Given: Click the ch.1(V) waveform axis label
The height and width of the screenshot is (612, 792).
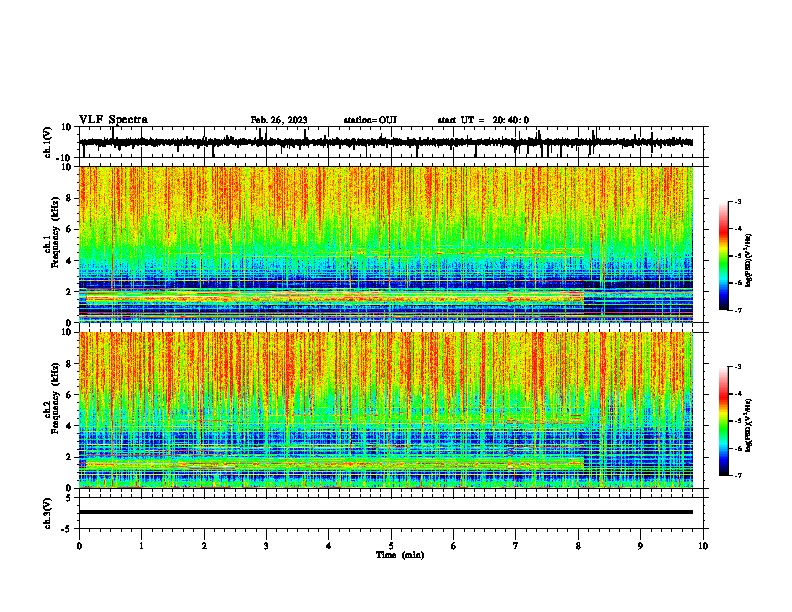Looking at the screenshot, I should (x=48, y=142).
